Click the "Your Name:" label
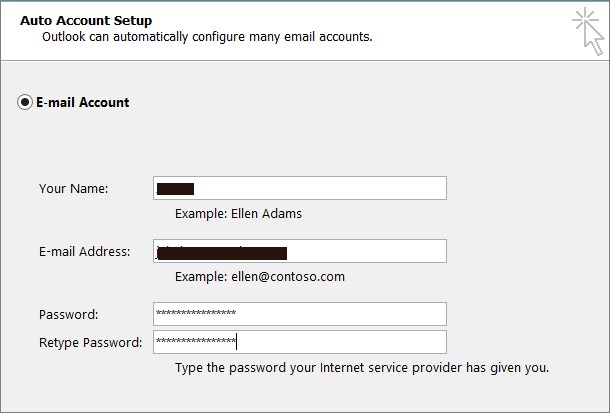 [x=73, y=188]
